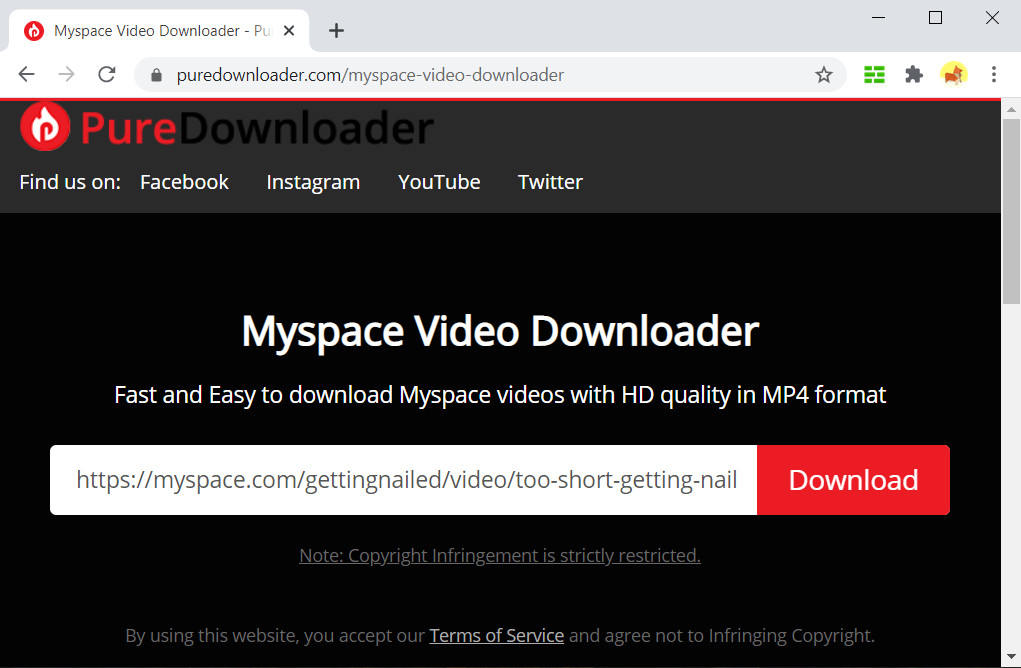1021x668 pixels.
Task: Click the red Download button
Action: tap(854, 480)
